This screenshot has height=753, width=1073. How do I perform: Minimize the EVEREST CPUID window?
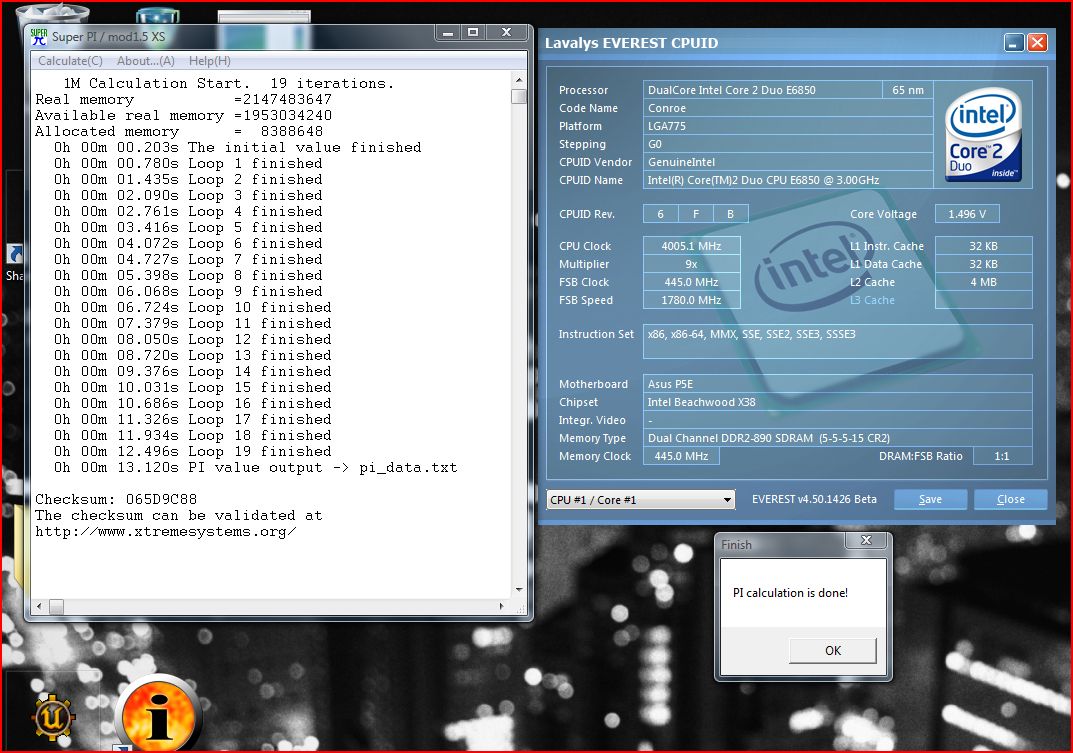coord(1014,43)
